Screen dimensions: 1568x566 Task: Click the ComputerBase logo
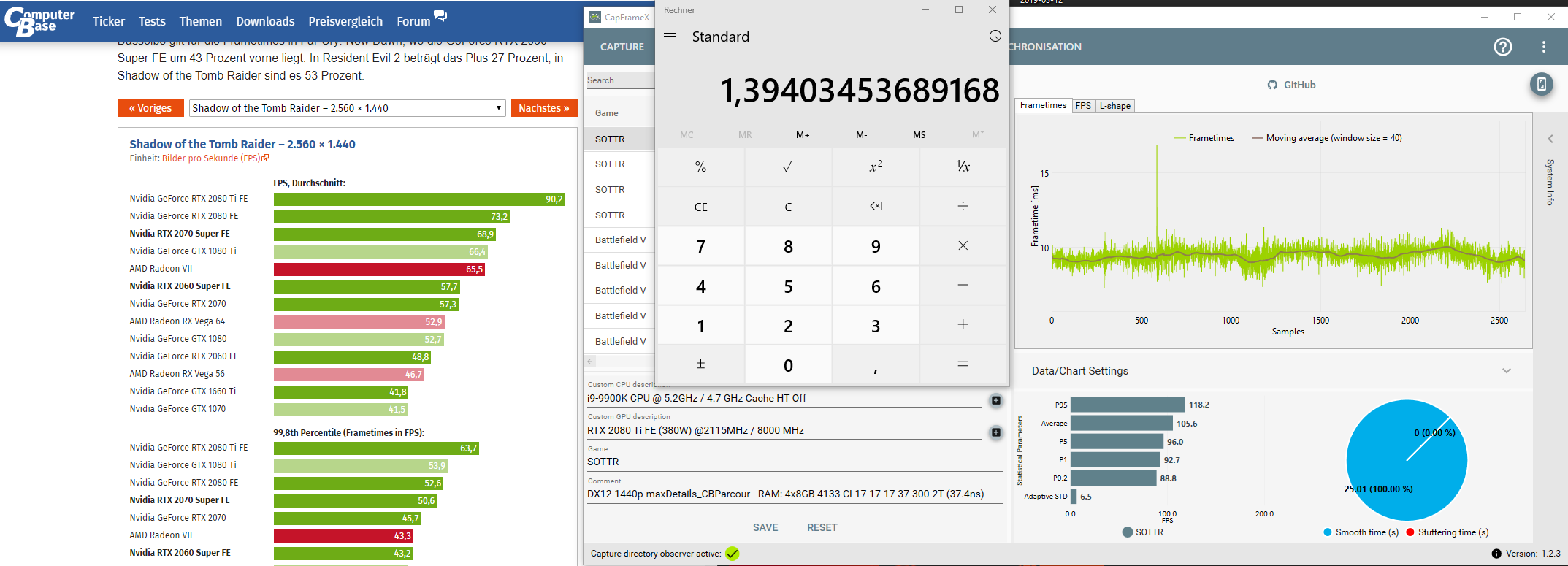click(39, 21)
